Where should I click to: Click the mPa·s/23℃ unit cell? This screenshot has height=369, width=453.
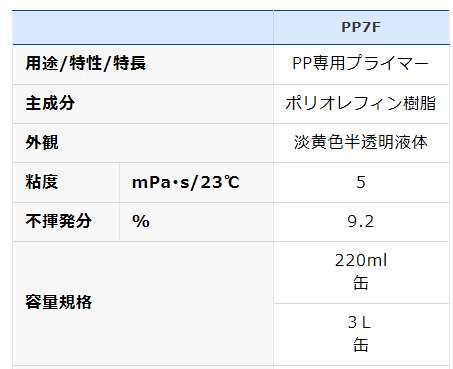point(197,182)
